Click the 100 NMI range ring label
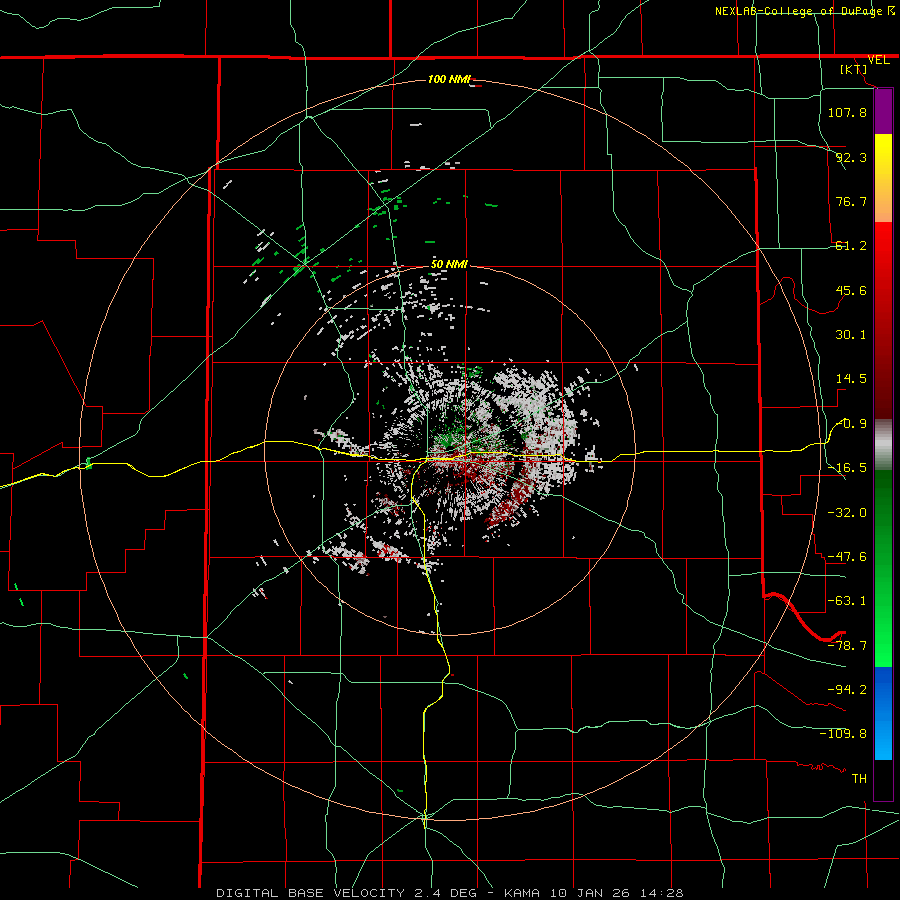 [449, 79]
